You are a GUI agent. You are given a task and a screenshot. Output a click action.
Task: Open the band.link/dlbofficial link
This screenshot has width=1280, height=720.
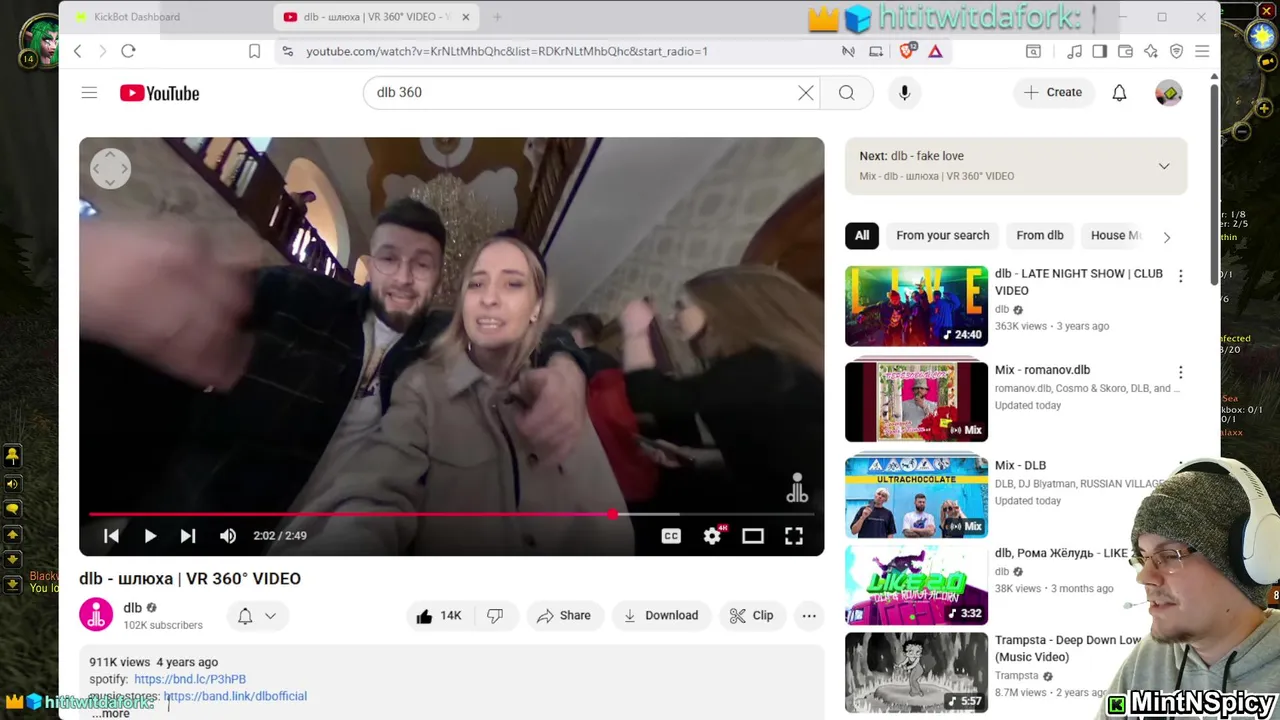[x=235, y=696]
